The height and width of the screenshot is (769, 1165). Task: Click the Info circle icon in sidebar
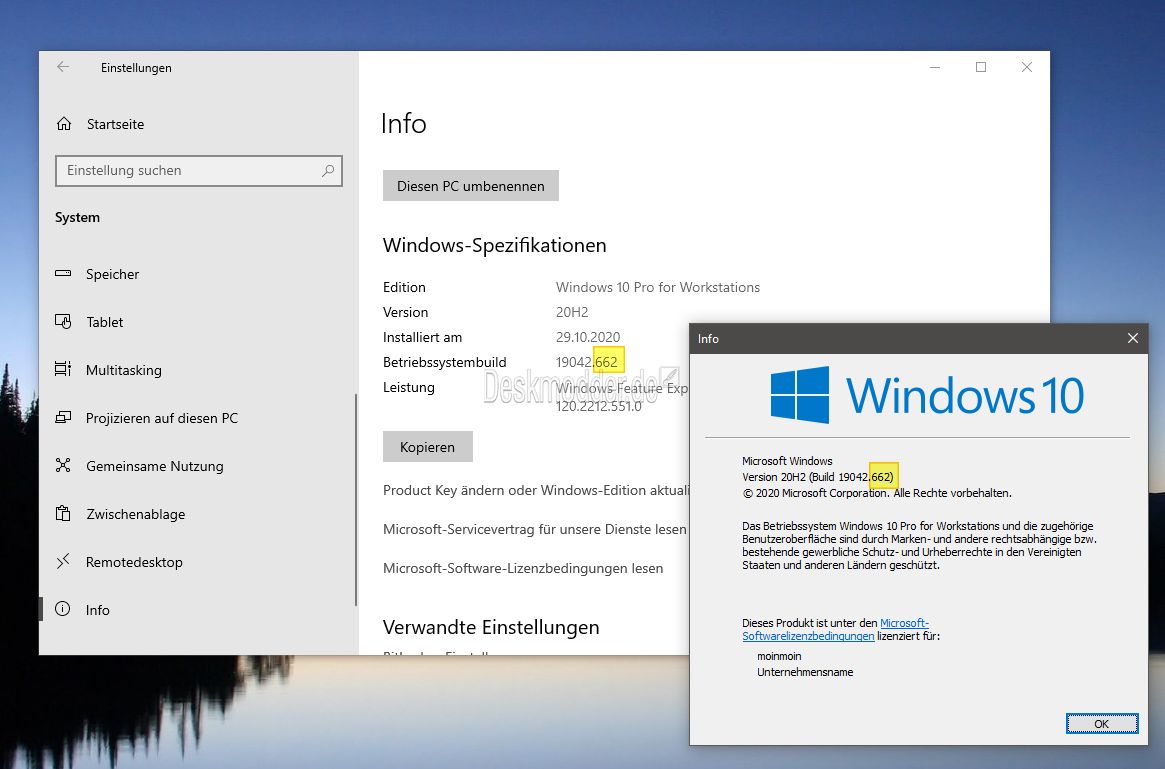[x=63, y=609]
